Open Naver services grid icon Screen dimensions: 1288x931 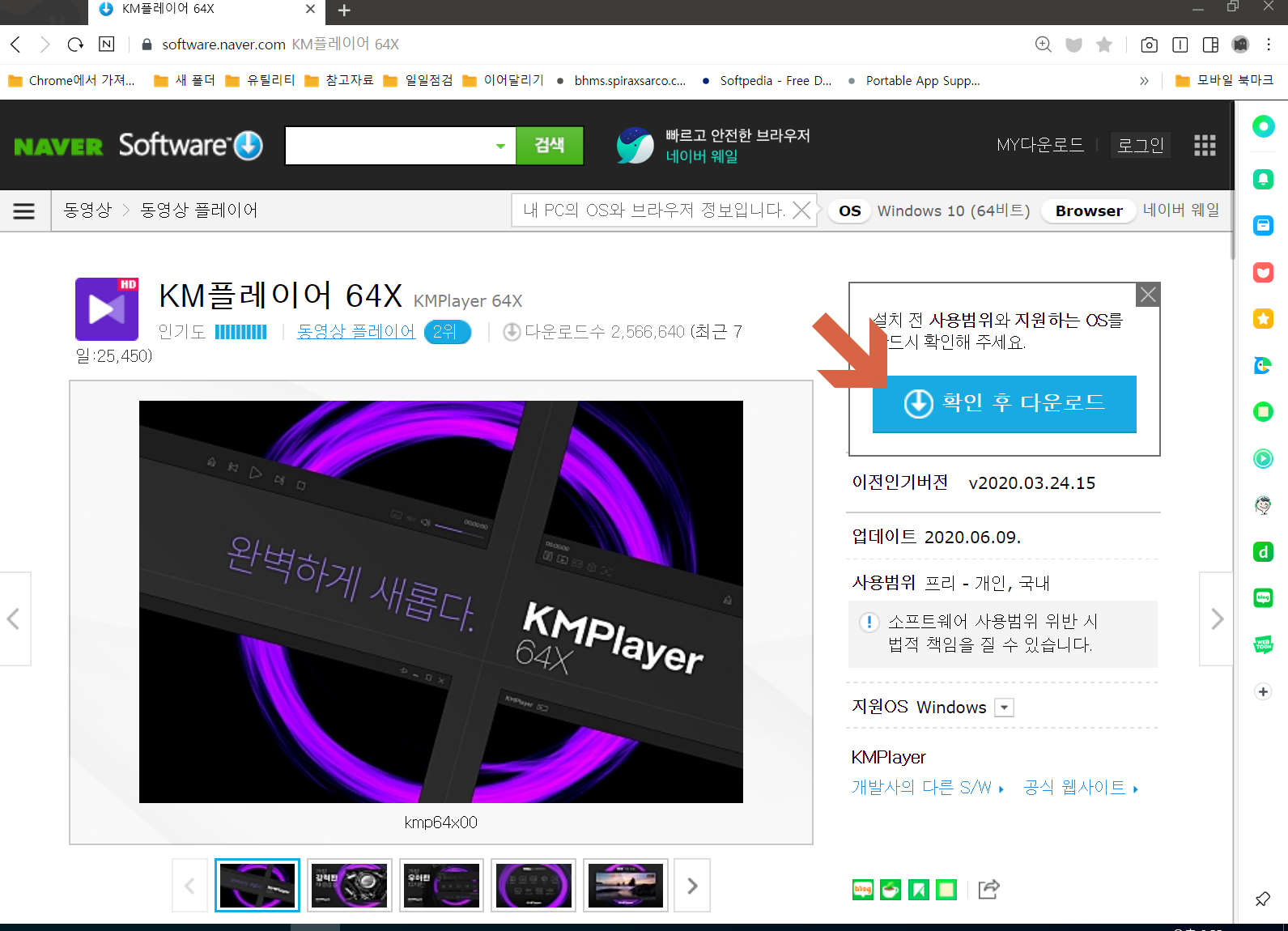coord(1205,145)
